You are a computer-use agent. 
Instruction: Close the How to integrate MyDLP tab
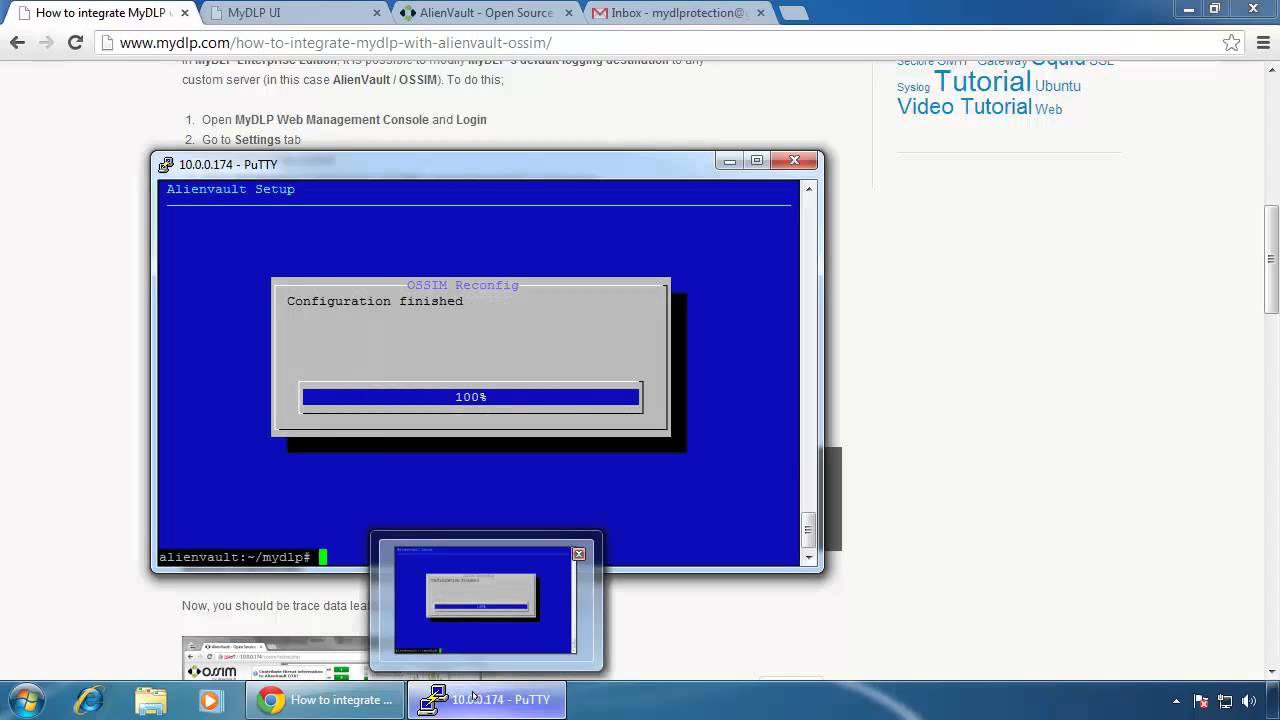(x=185, y=13)
